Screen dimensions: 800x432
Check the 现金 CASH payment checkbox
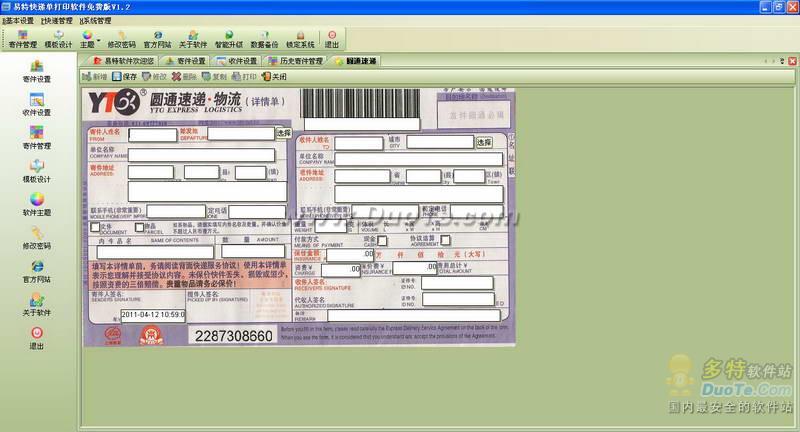click(x=382, y=240)
